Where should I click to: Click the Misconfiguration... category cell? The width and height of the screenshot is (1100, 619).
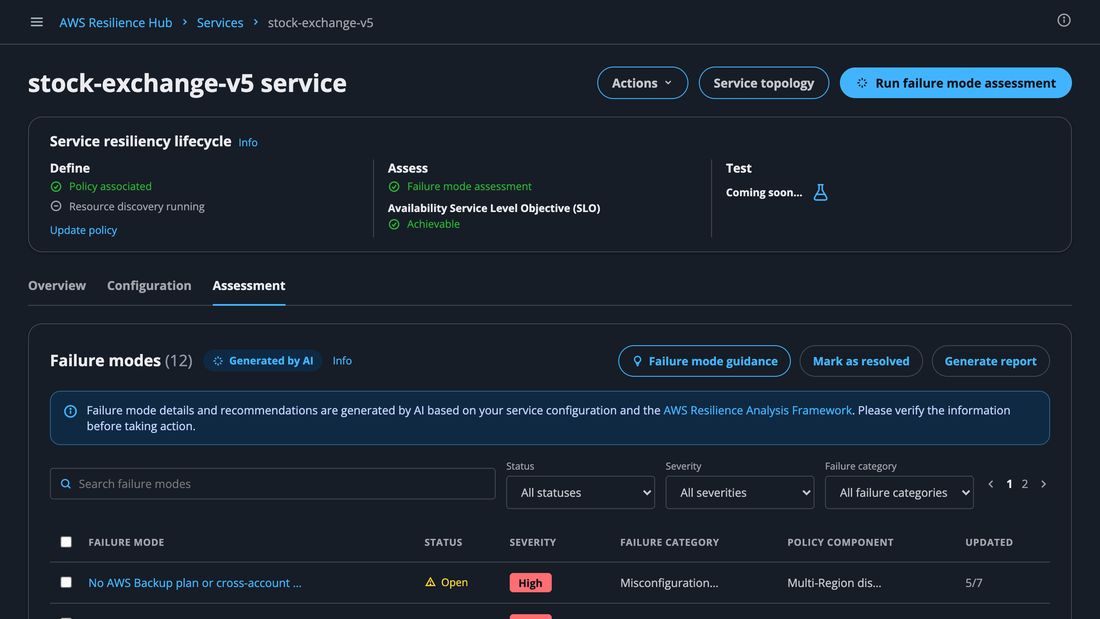tap(669, 583)
